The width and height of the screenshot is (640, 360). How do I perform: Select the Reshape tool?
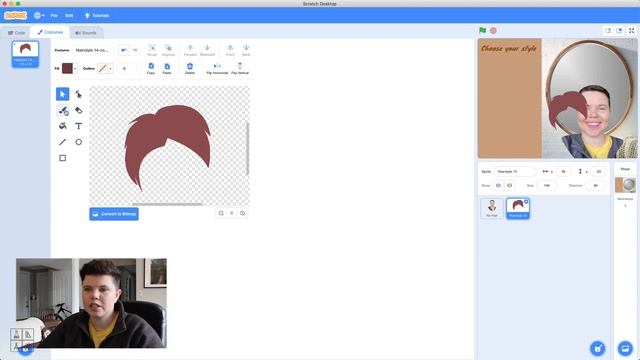[78, 94]
